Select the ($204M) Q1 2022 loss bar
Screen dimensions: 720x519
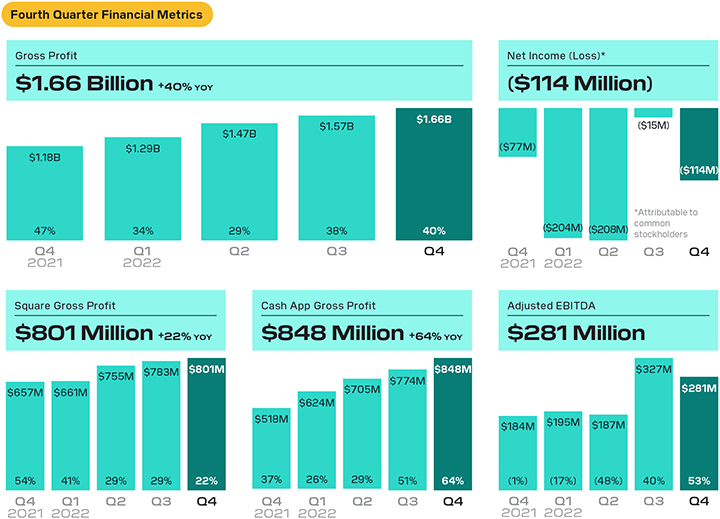tap(563, 173)
